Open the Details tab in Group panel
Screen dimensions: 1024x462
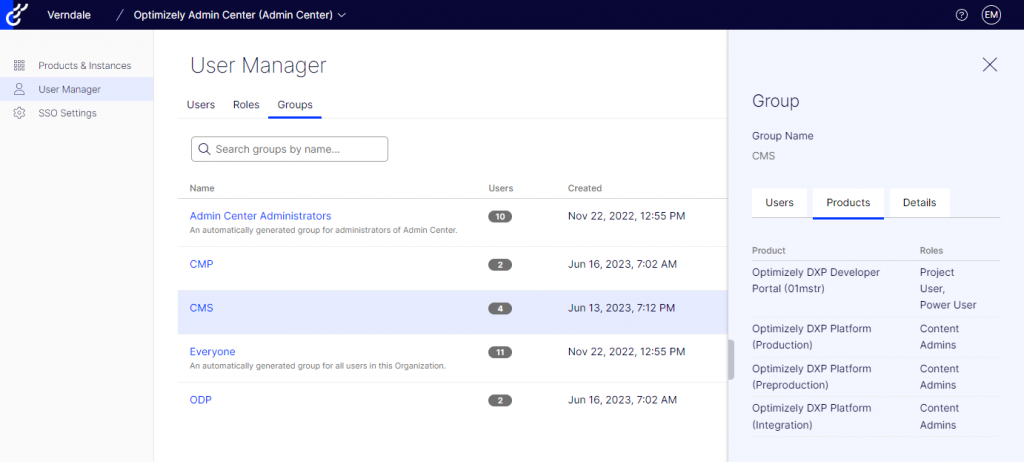(x=920, y=203)
